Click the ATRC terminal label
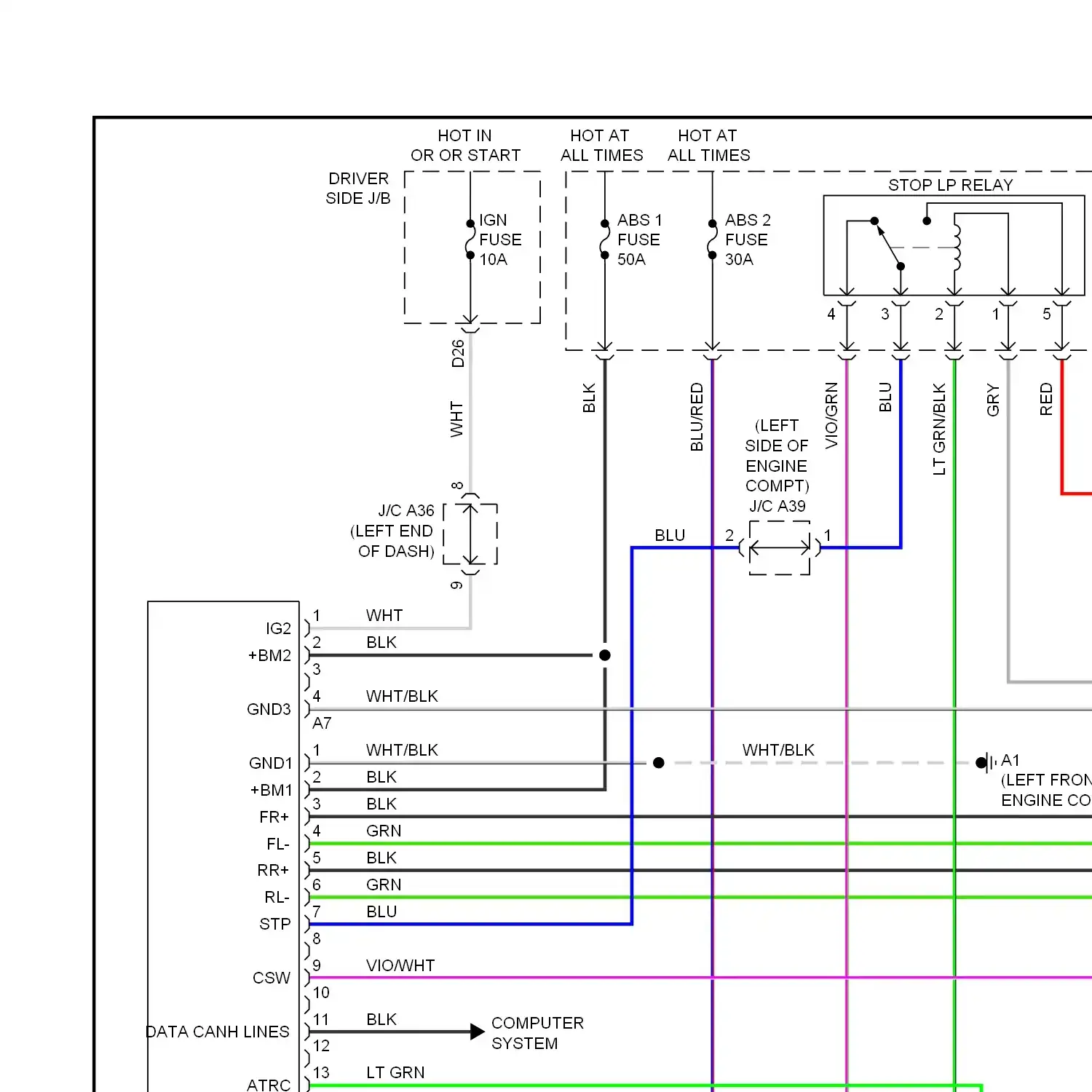The width and height of the screenshot is (1092, 1092). 269,1085
